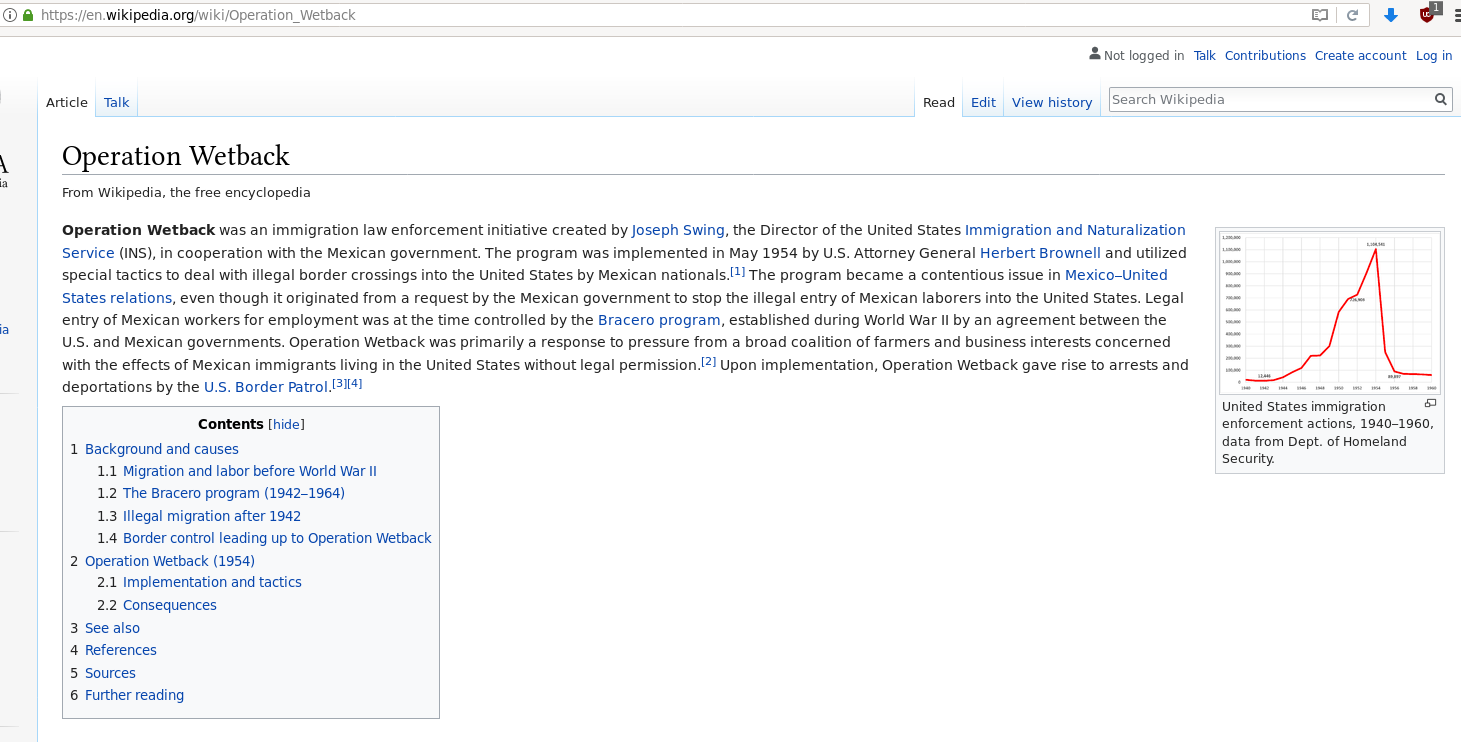
Task: Click the Operation Wetback page heading
Action: (x=176, y=156)
